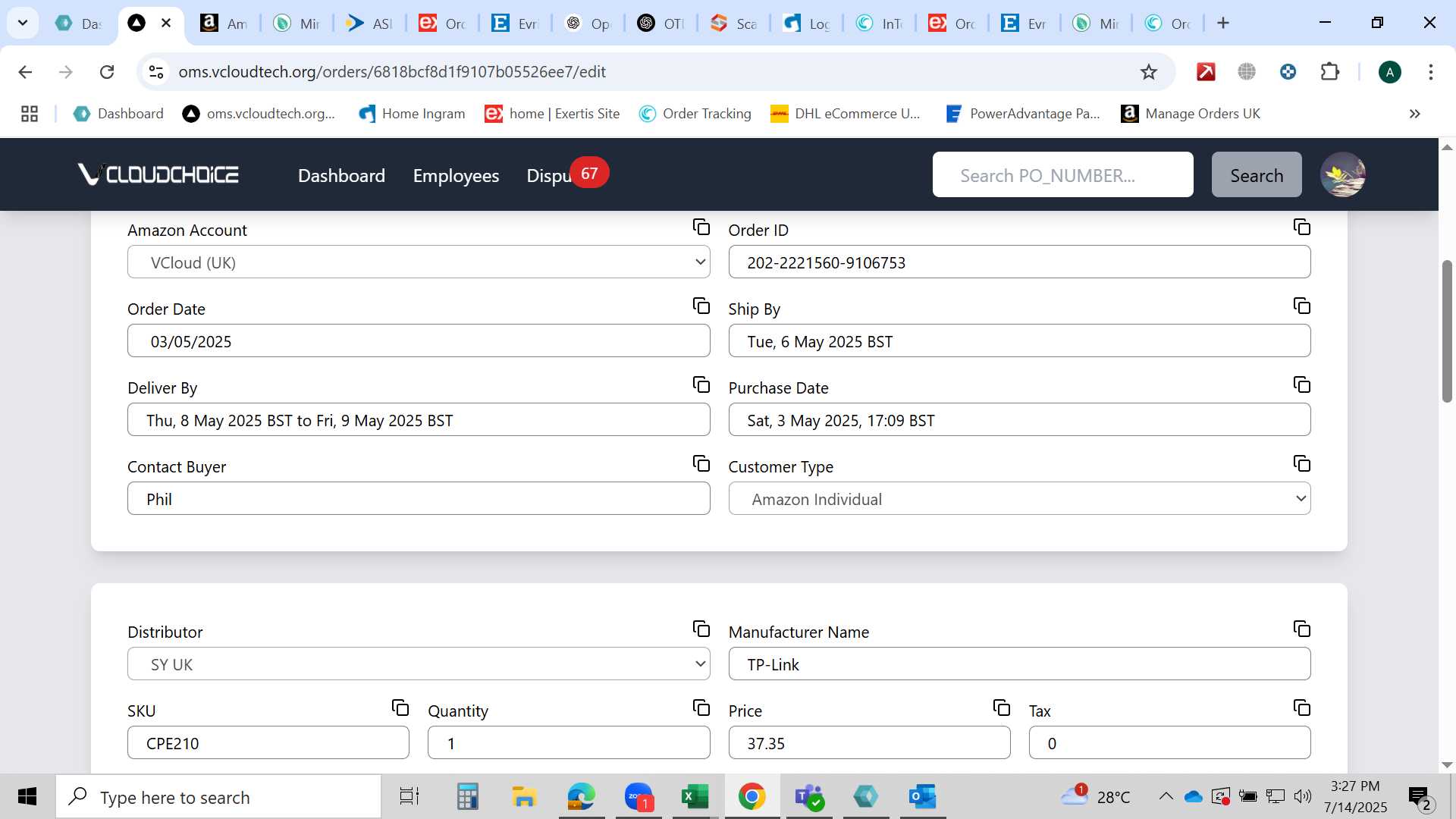1456x819 pixels.
Task: Open the Order Tracking bookmark
Action: 695,114
